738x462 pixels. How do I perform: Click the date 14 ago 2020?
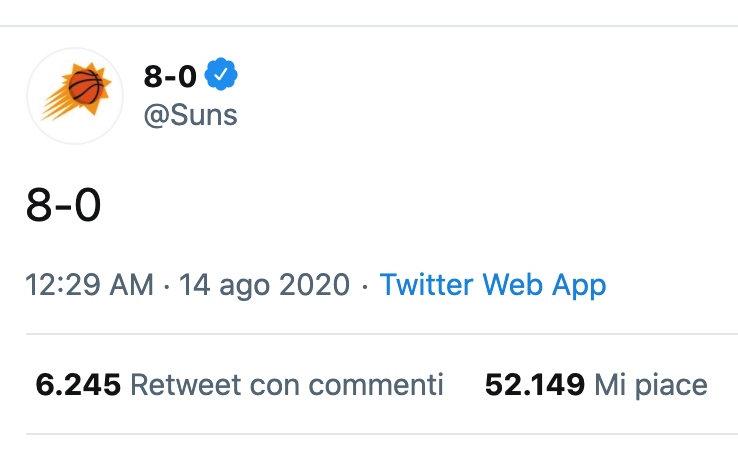[x=264, y=285]
